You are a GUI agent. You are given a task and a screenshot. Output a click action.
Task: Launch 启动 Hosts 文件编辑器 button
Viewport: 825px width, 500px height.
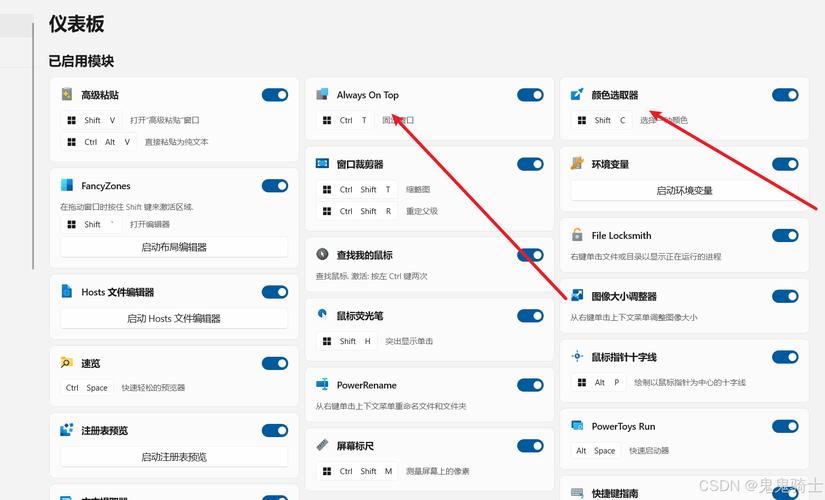click(x=174, y=318)
